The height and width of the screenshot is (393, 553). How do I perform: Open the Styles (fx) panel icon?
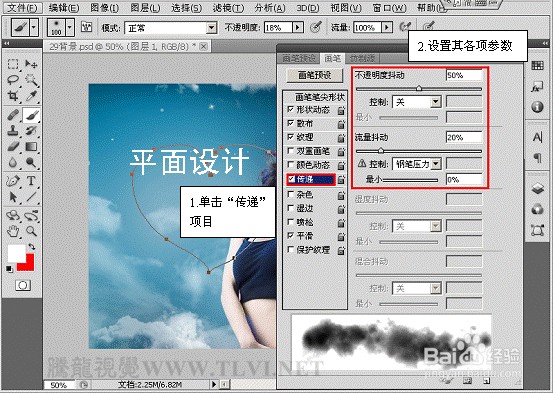[537, 86]
